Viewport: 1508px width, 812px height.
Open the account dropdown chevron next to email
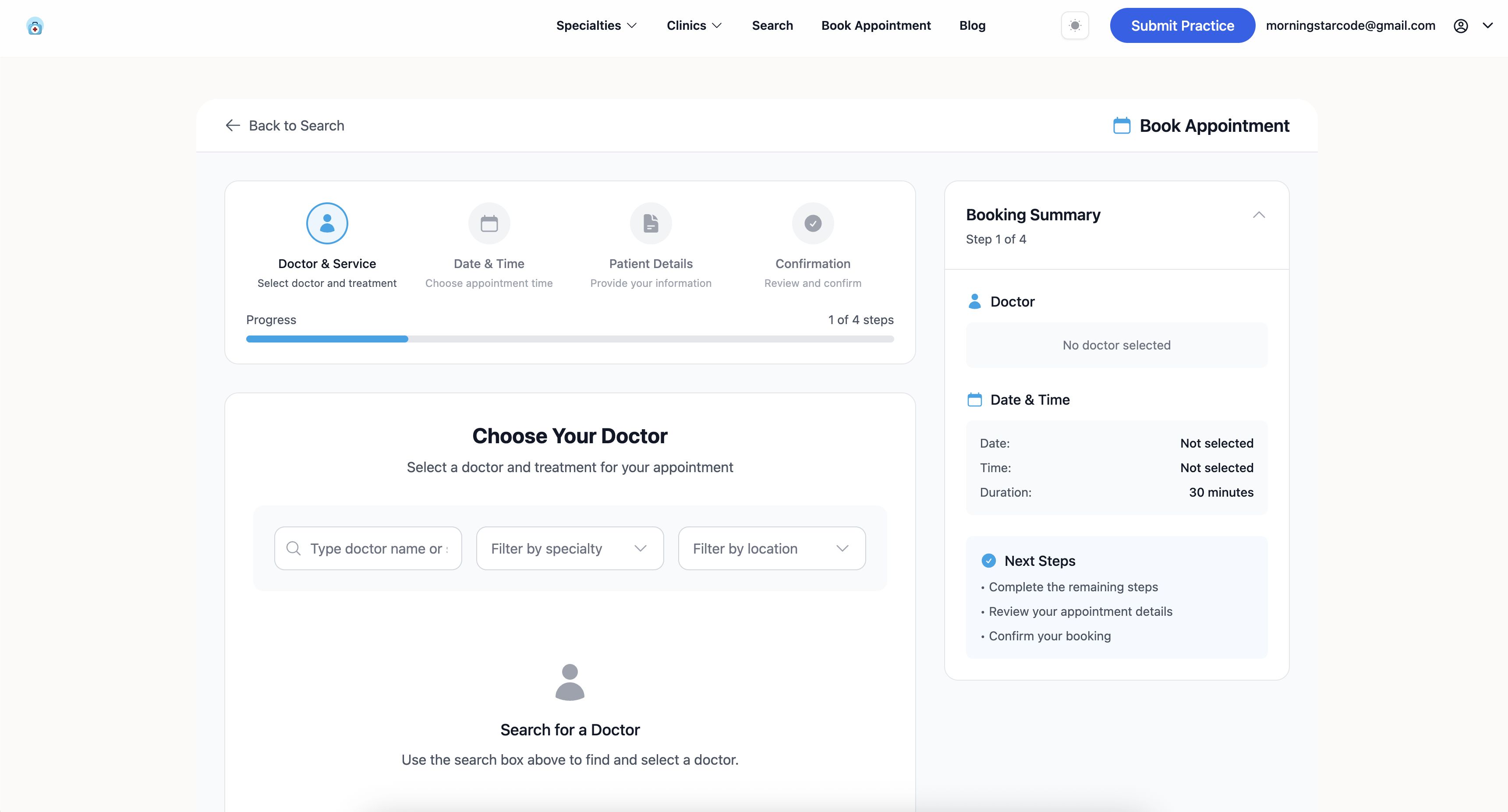pyautogui.click(x=1487, y=26)
